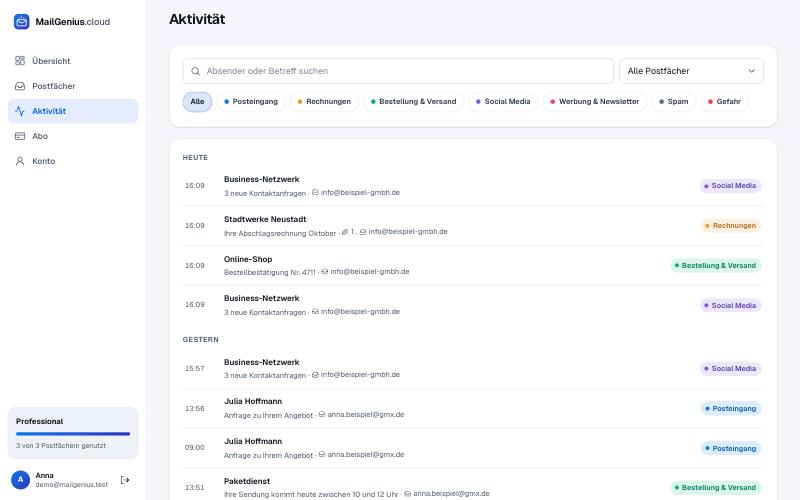
Task: Click the avatar circle with letter A
Action: [x=20, y=480]
